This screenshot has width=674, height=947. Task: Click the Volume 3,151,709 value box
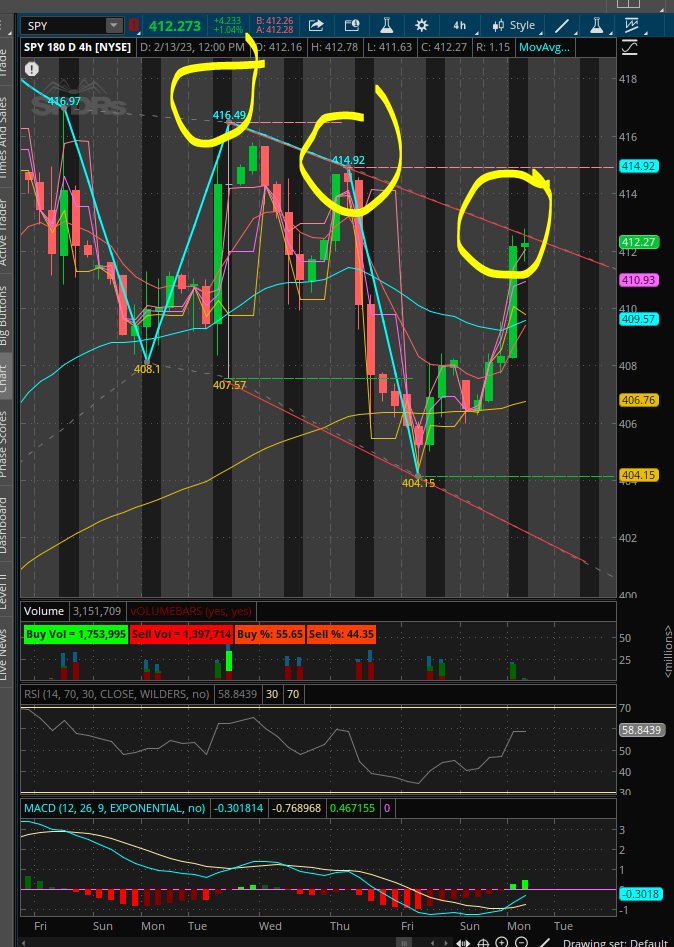point(97,611)
